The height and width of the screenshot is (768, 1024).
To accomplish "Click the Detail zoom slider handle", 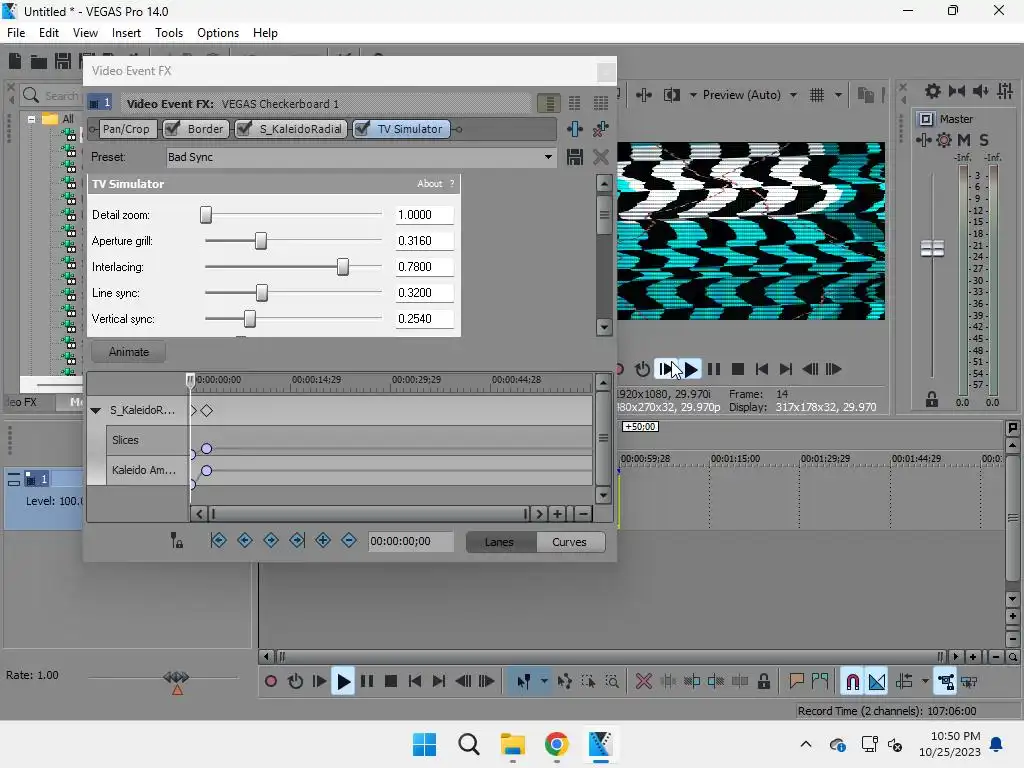I will click(206, 214).
